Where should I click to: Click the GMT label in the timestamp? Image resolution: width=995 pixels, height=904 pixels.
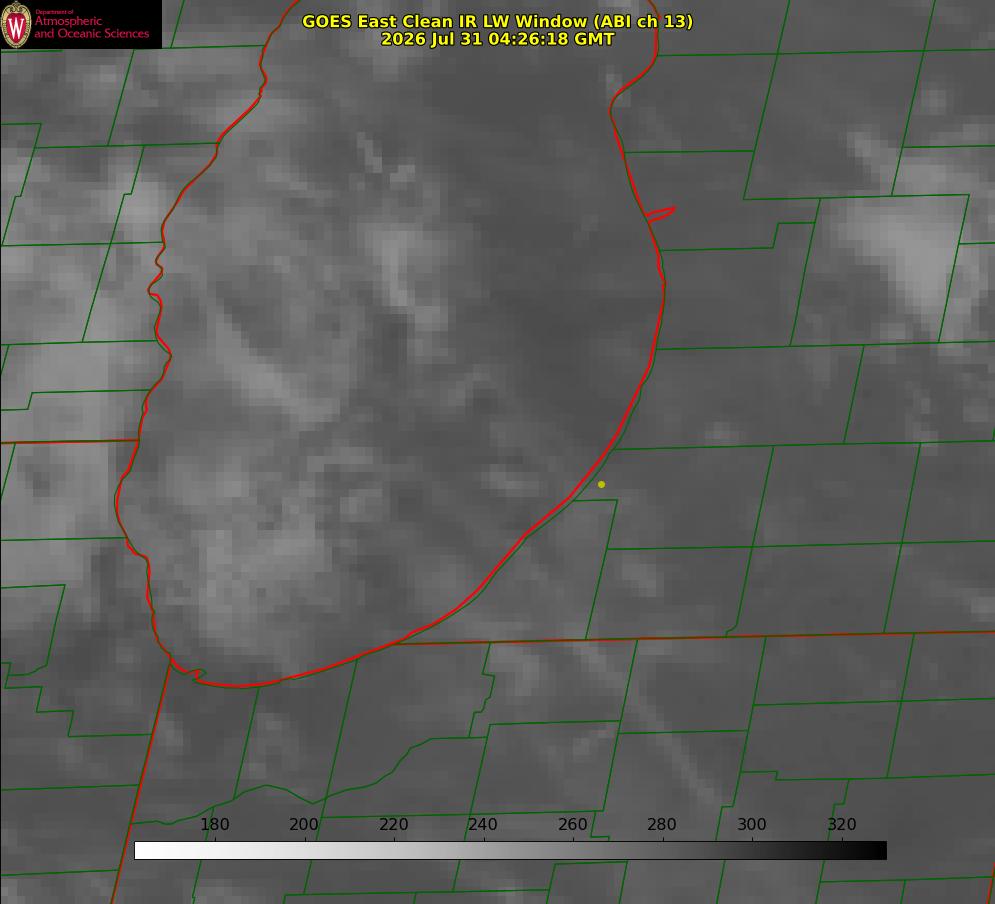[593, 39]
